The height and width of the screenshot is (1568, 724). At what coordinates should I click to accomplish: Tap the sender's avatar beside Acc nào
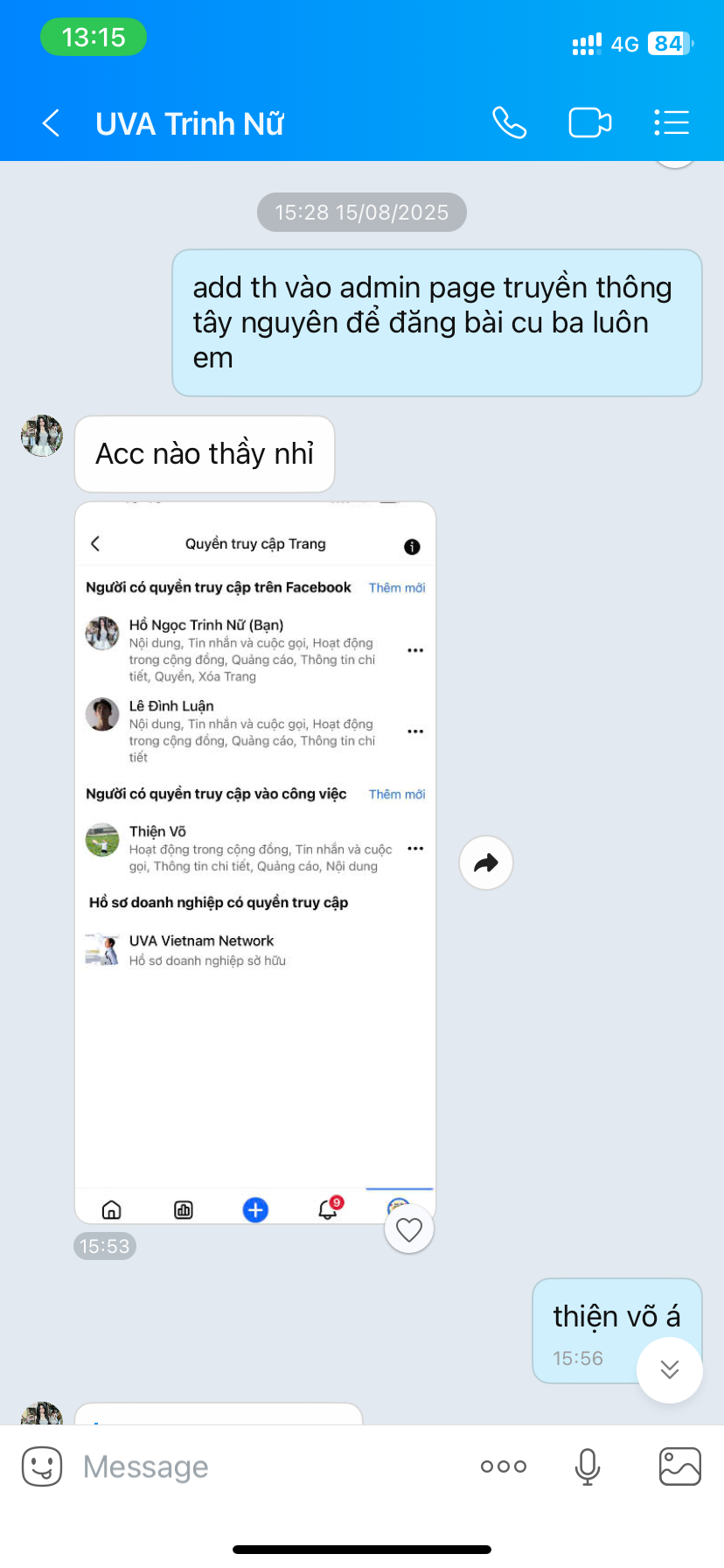tap(42, 436)
